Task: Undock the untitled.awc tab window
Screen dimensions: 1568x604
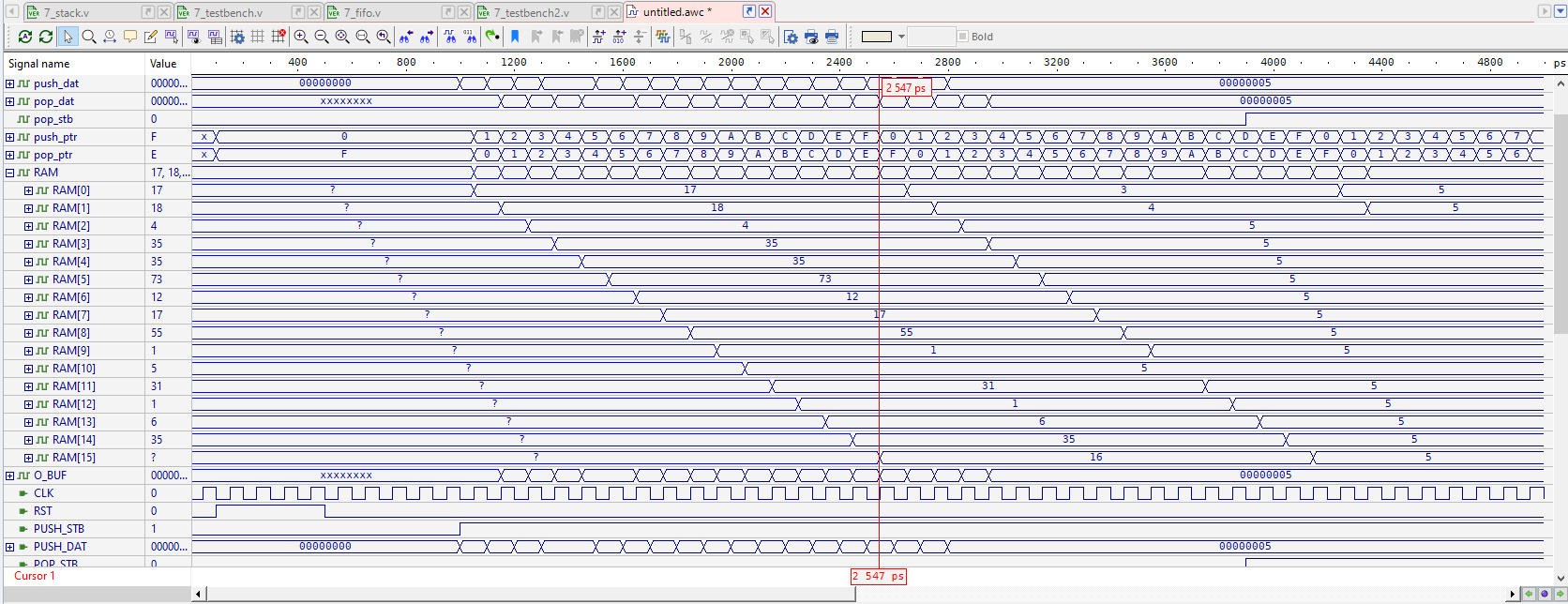Action: pos(749,12)
